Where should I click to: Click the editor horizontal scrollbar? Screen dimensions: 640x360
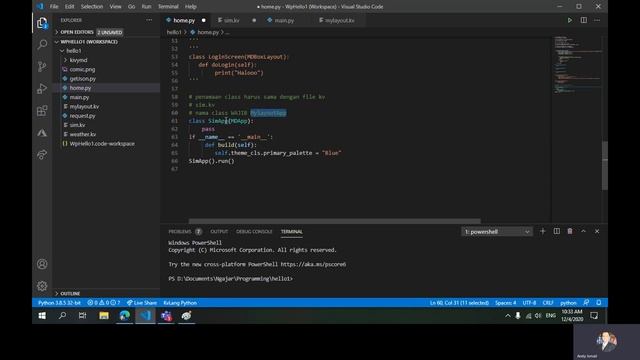click(x=334, y=221)
